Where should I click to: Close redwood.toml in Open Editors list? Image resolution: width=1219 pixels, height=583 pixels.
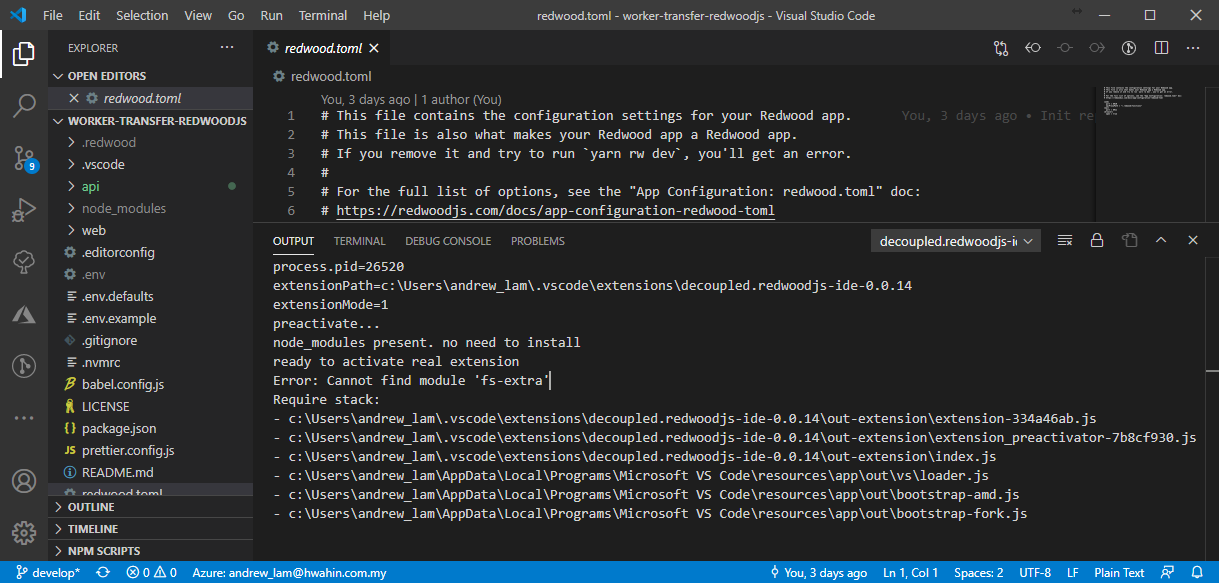tap(73, 98)
